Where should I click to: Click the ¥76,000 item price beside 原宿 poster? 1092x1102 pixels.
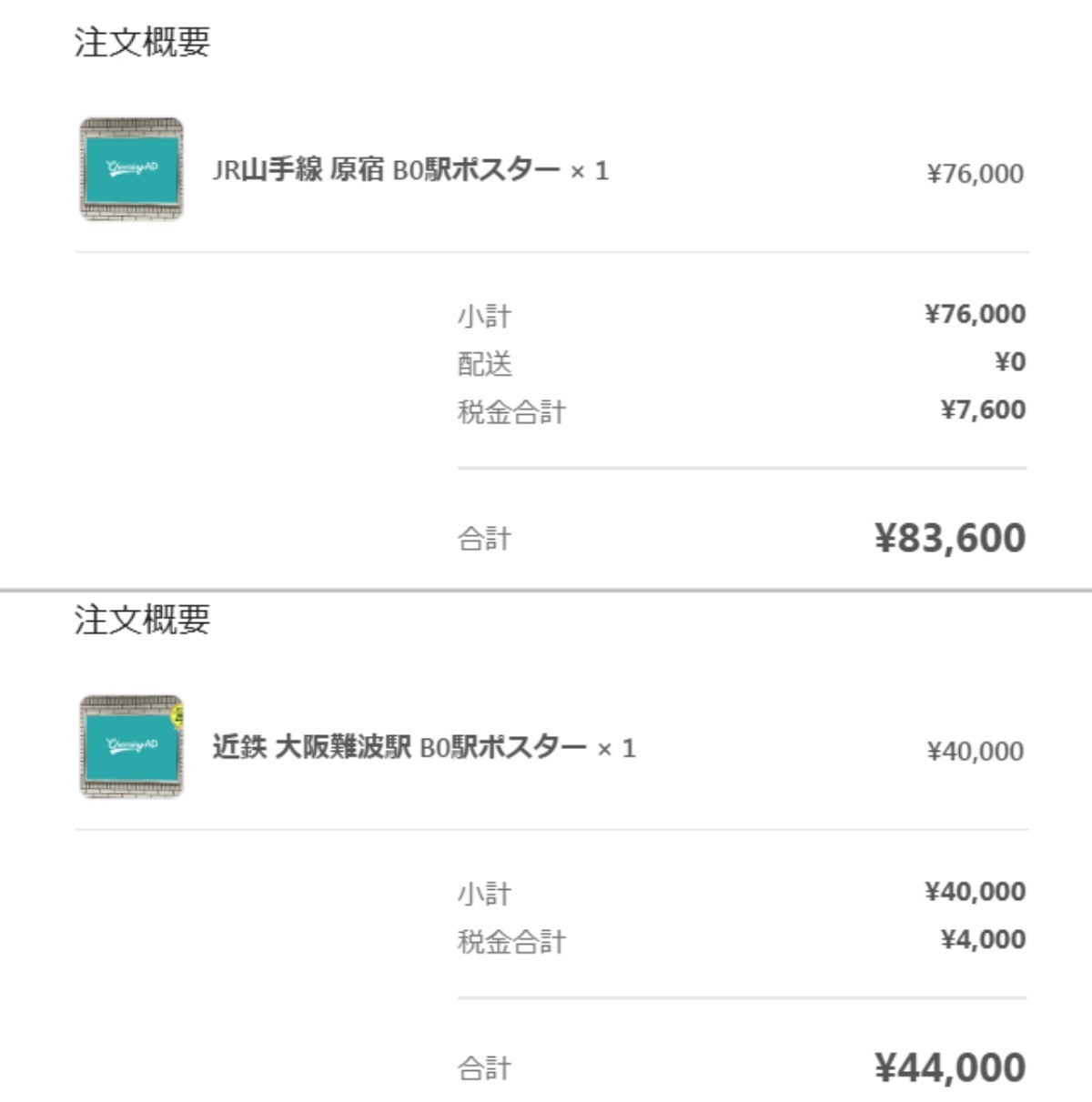click(975, 173)
